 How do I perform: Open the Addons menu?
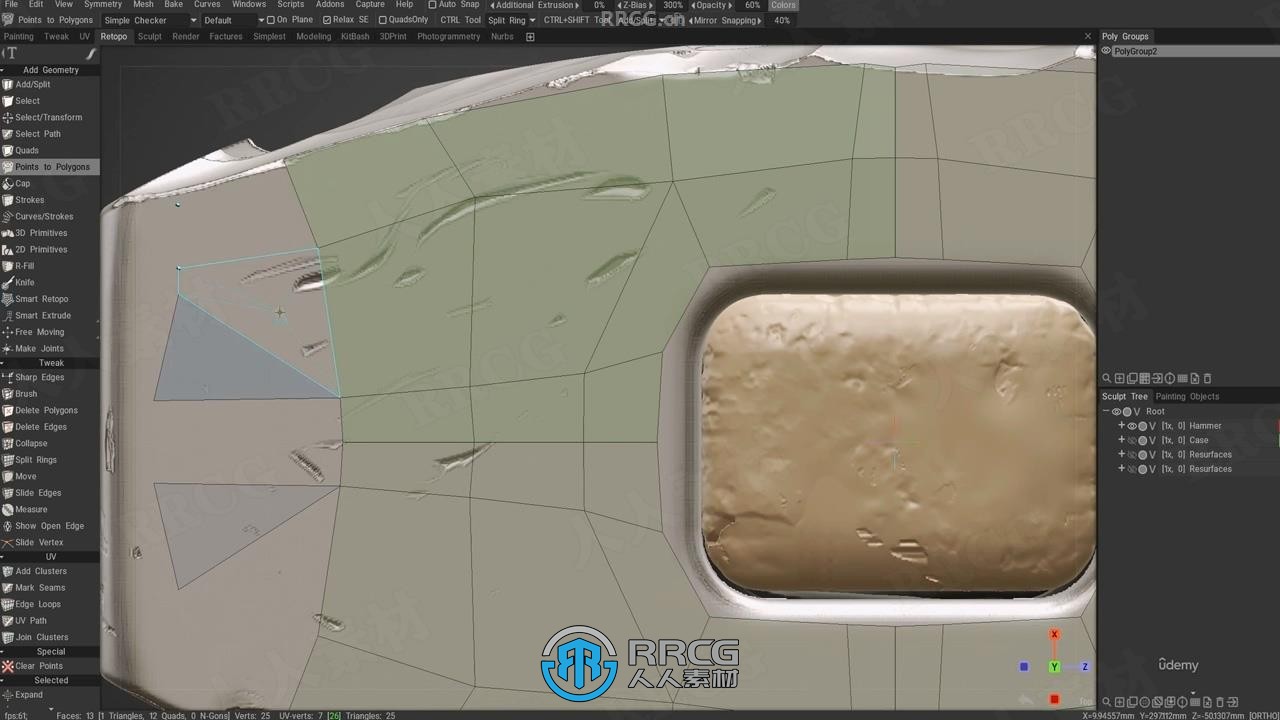330,5
